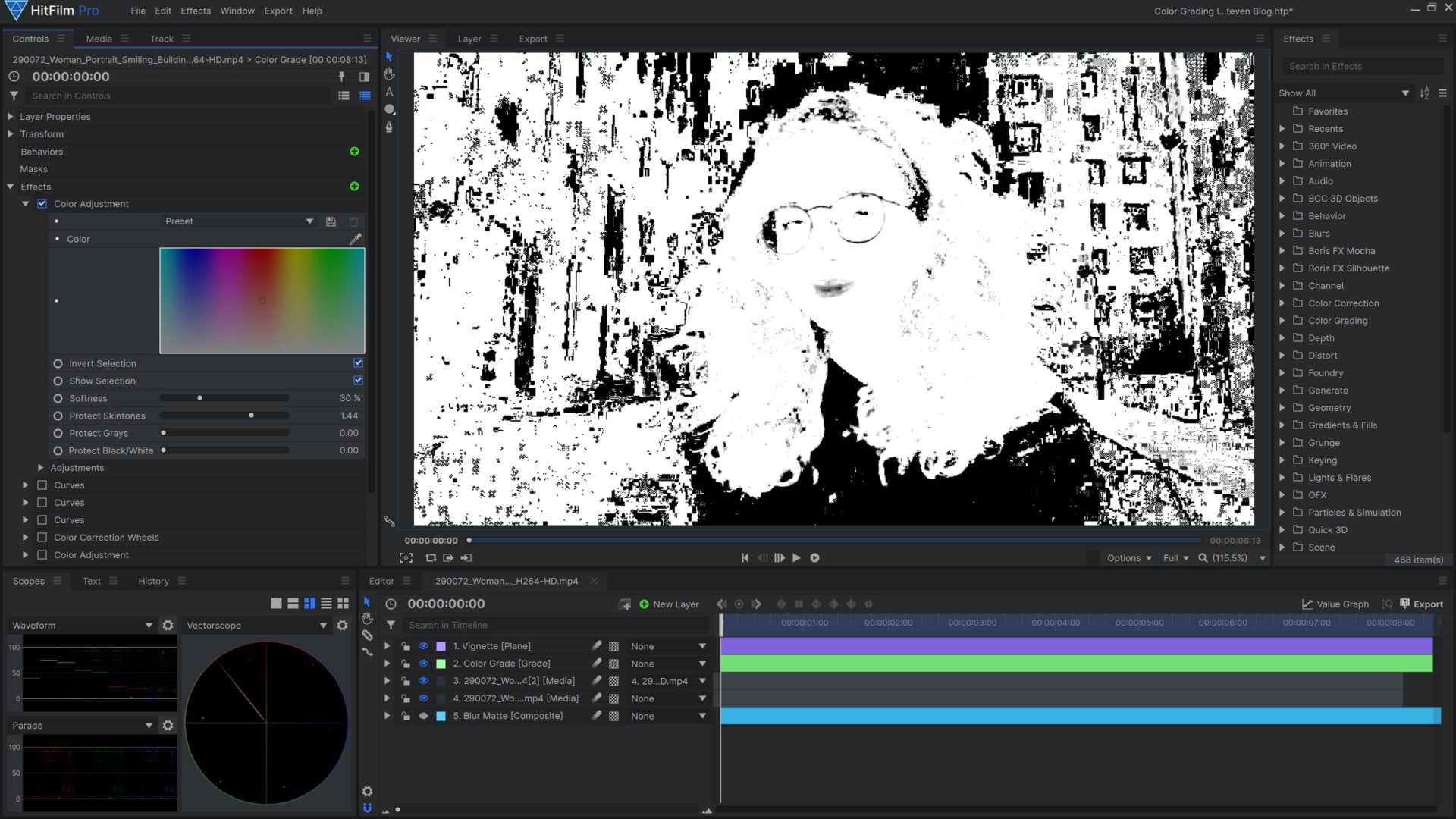
Task: Add a new behavior with plus icon
Action: pos(354,152)
